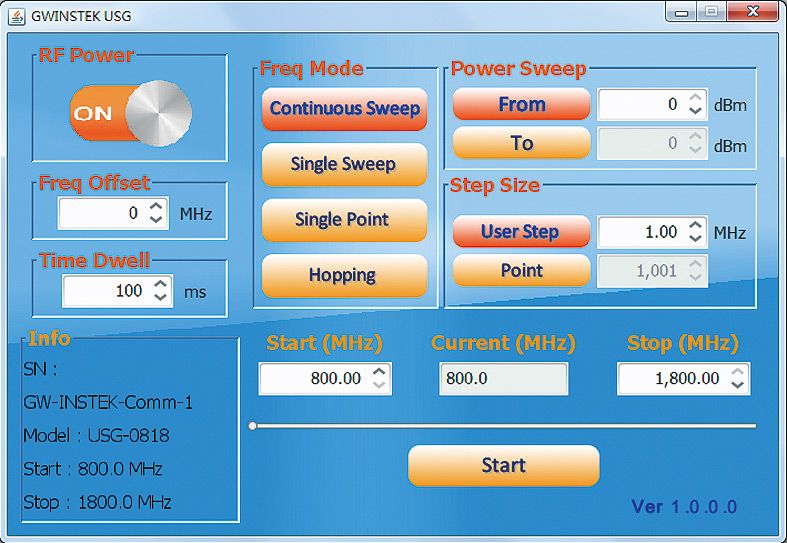Viewport: 787px width, 543px height.
Task: Toggle the RF Power ON switch
Action: tap(131, 114)
